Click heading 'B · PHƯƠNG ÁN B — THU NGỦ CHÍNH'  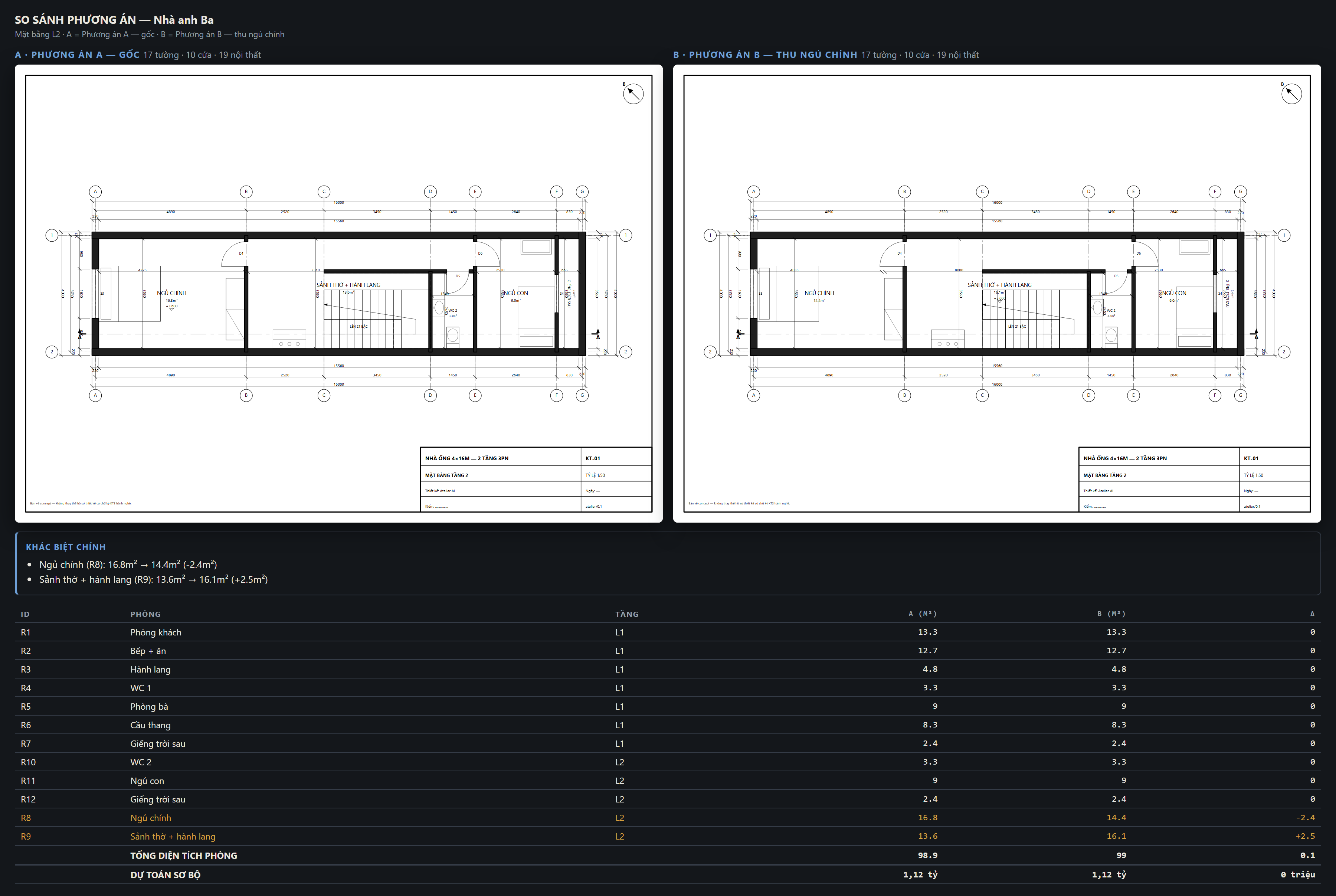pyautogui.click(x=765, y=55)
